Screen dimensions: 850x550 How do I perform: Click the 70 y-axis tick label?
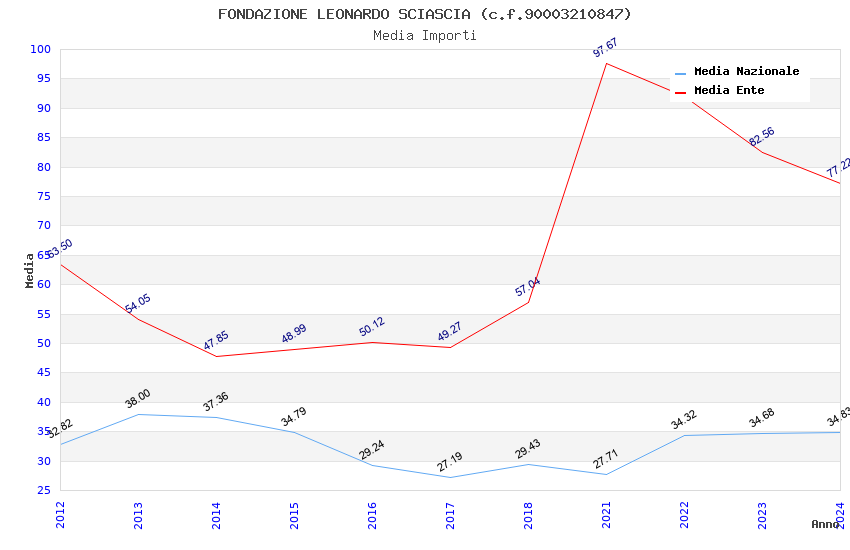44,225
